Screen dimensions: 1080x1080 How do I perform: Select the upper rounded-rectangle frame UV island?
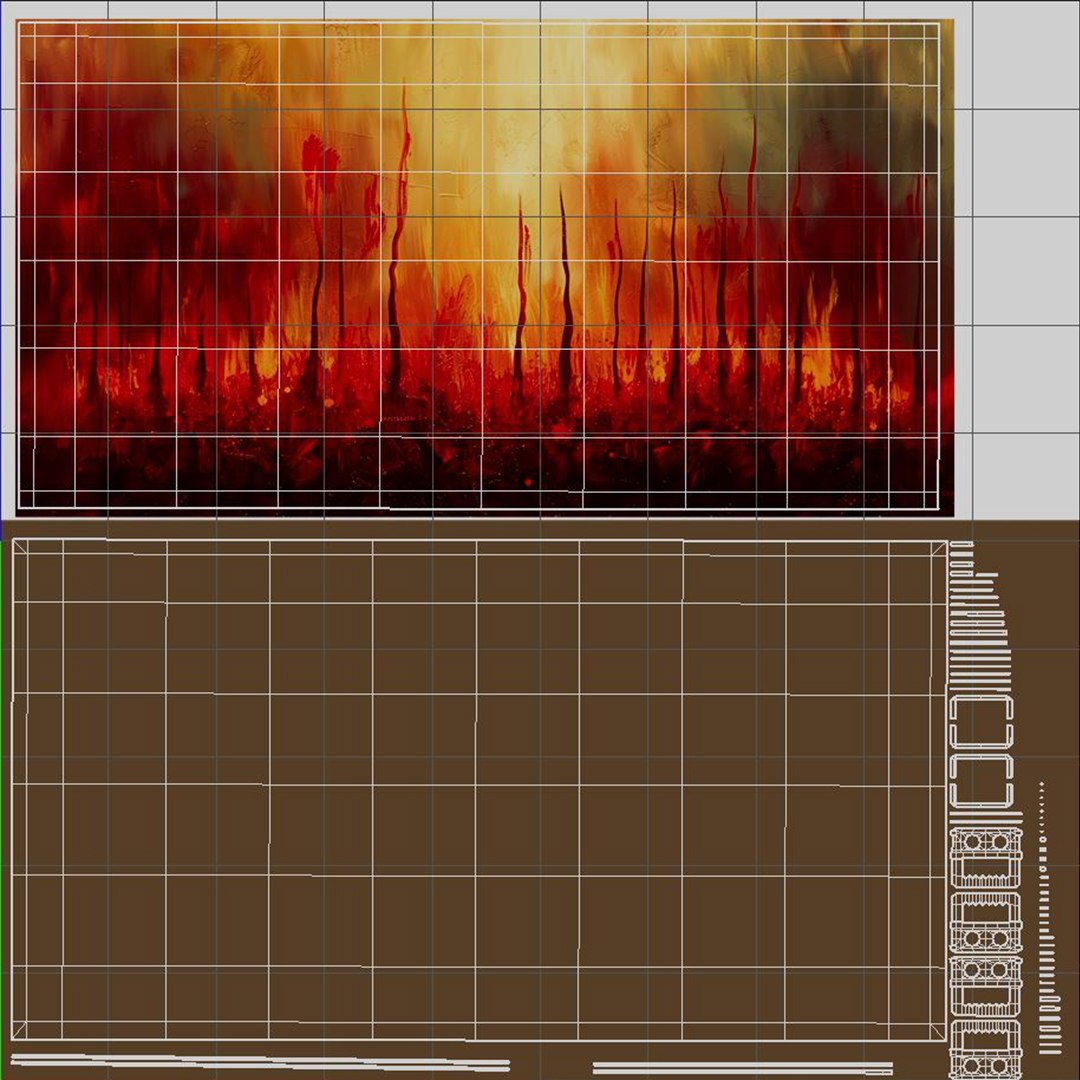tap(981, 722)
